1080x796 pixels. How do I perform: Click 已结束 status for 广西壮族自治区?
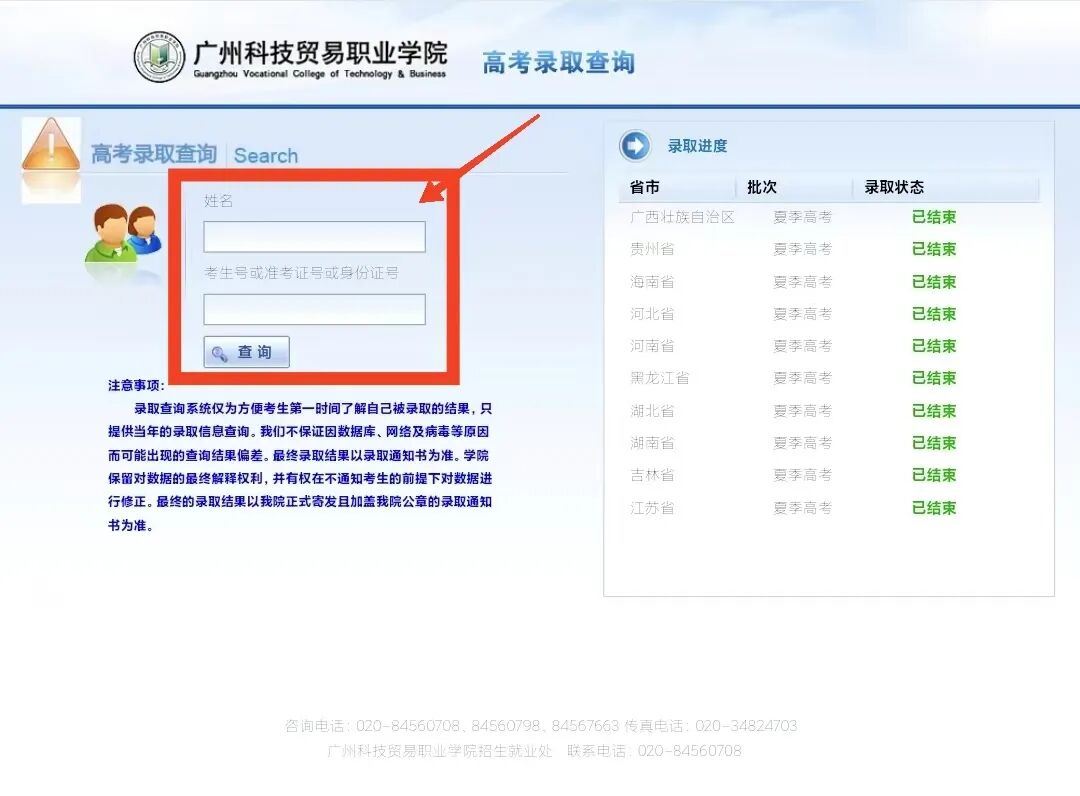pyautogui.click(x=934, y=217)
